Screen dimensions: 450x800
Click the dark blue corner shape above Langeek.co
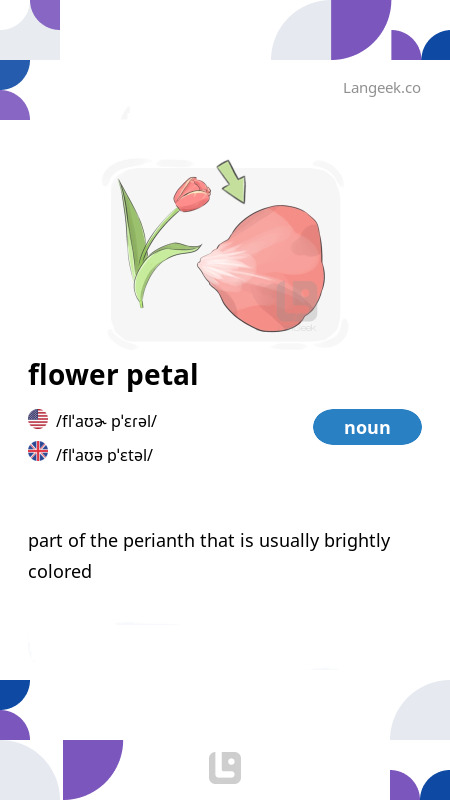pos(436,45)
